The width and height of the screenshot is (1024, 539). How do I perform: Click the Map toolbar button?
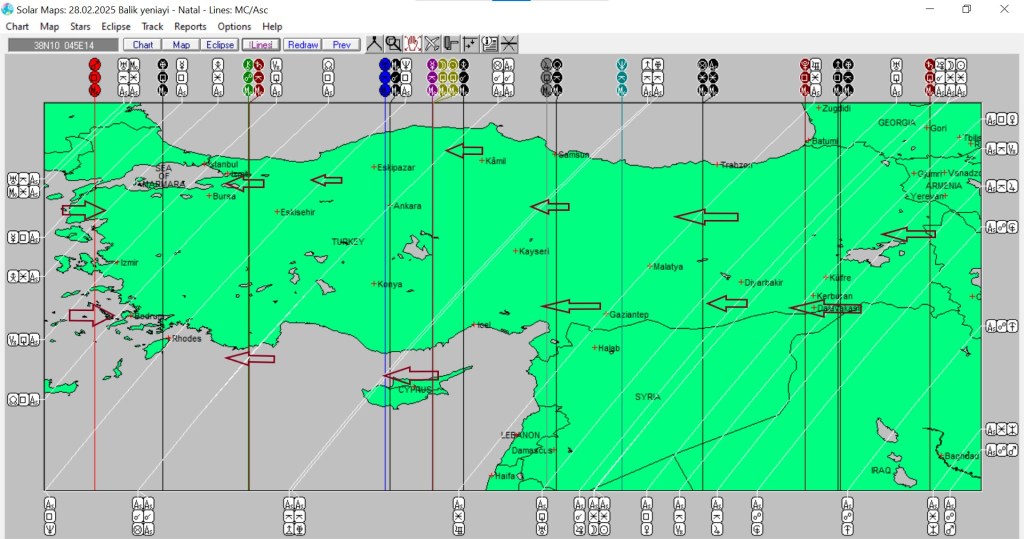(x=181, y=45)
